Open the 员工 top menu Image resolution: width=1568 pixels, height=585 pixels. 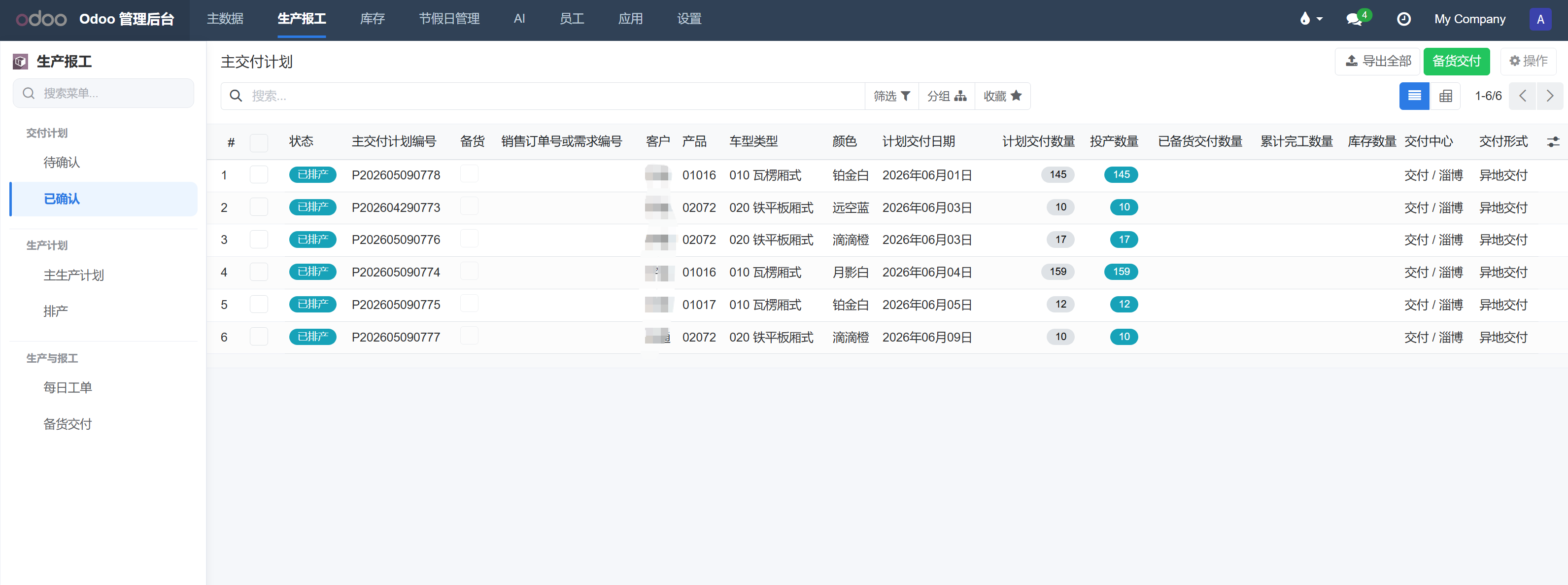tap(572, 19)
